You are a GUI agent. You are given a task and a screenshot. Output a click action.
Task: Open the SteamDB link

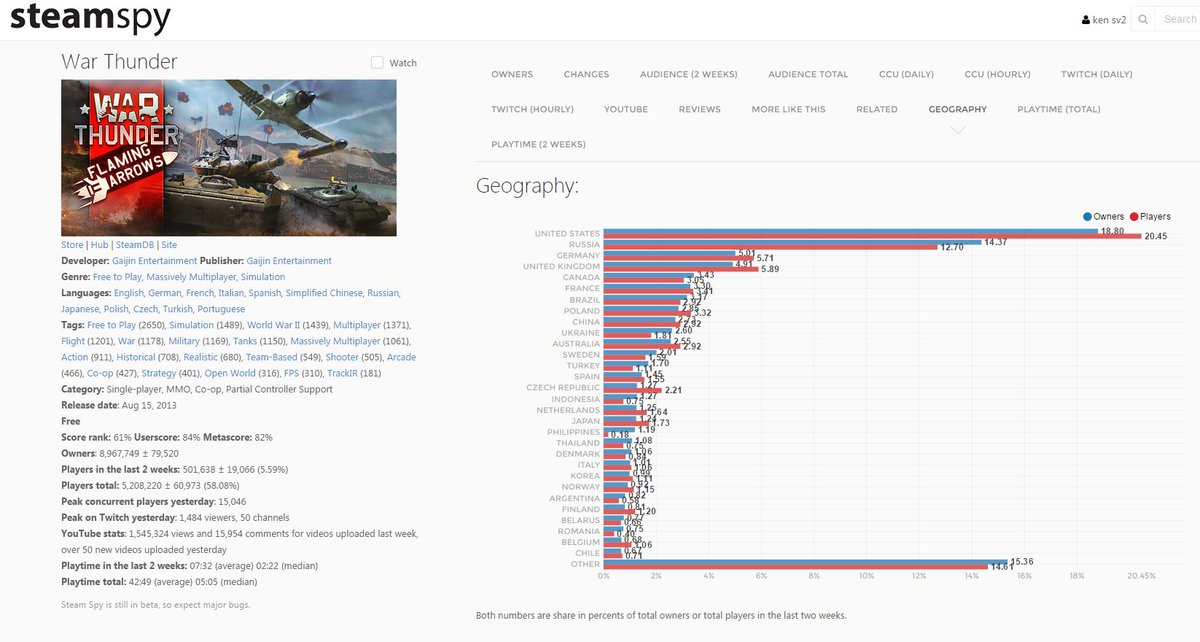(135, 245)
